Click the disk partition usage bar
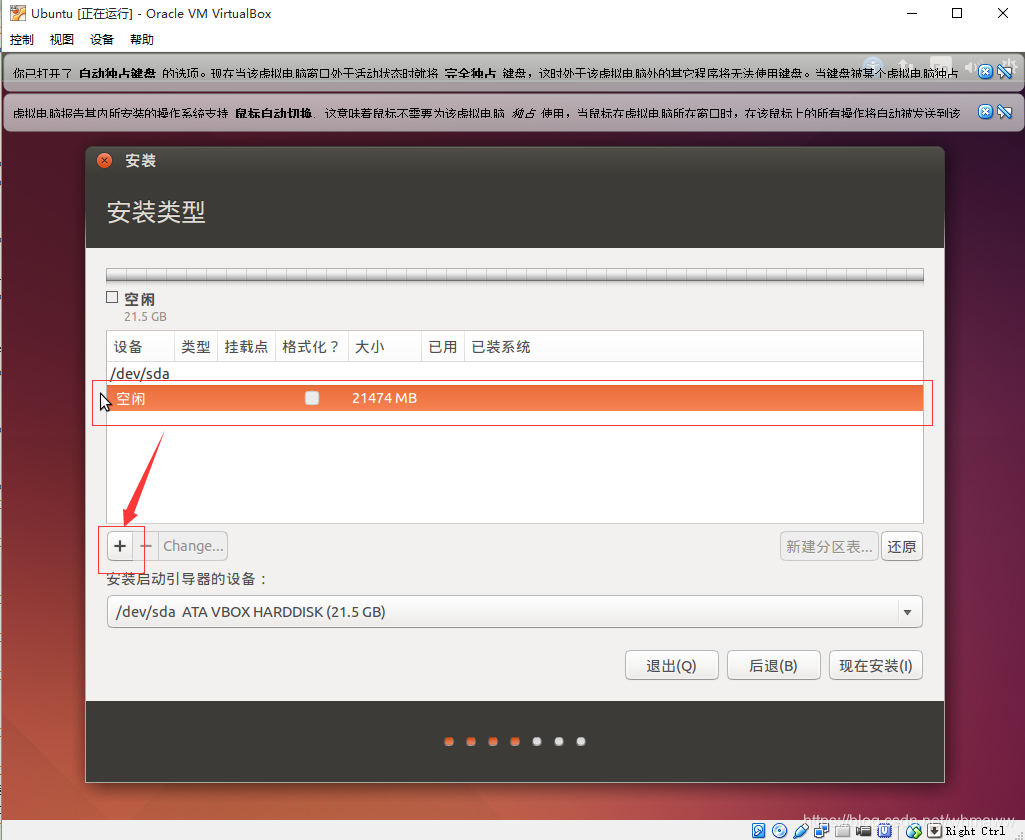This screenshot has height=840, width=1025. tap(514, 275)
